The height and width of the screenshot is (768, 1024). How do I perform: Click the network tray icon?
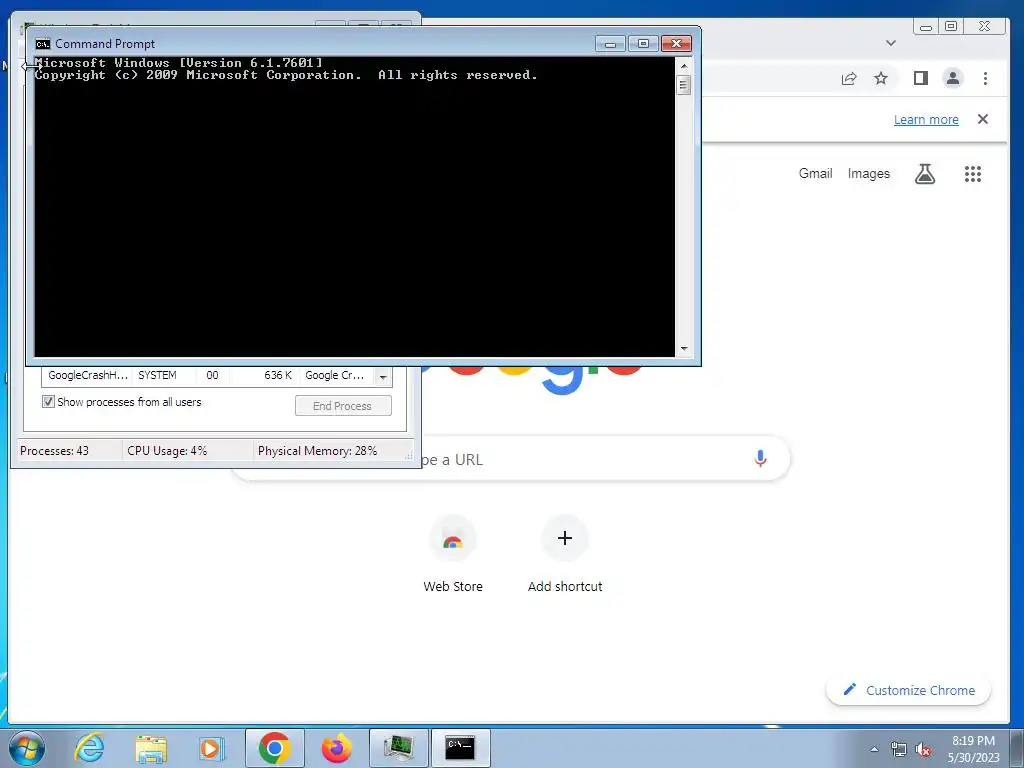click(x=899, y=750)
